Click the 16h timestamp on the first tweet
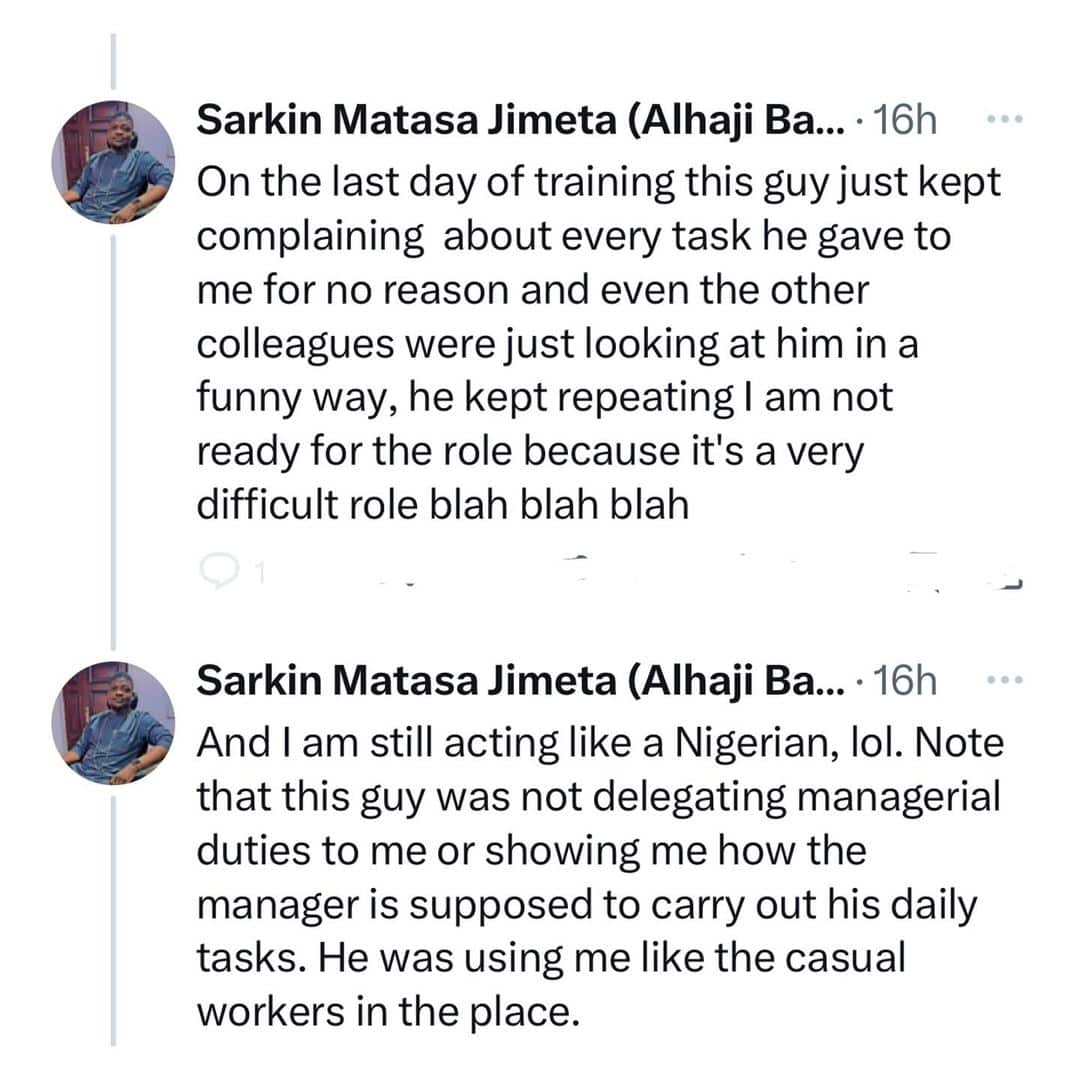The height and width of the screenshot is (1080, 1080). point(905,121)
